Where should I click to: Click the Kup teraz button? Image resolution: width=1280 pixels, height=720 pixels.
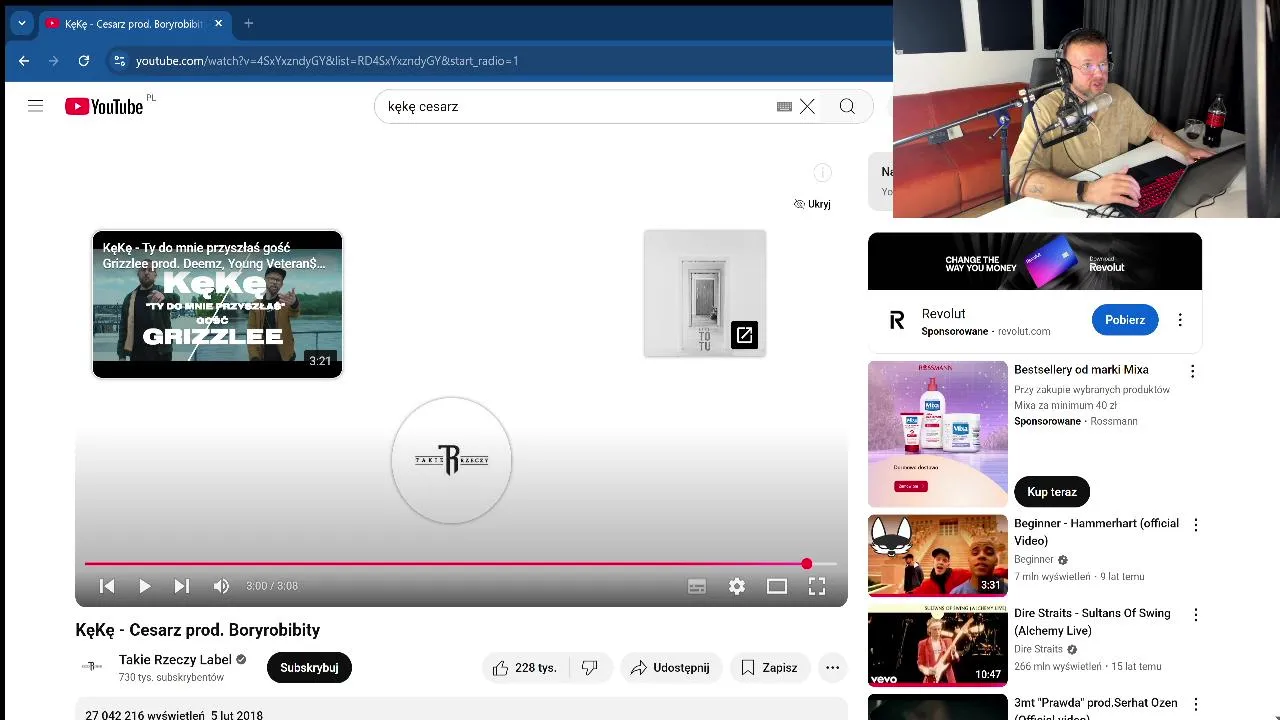[1052, 492]
